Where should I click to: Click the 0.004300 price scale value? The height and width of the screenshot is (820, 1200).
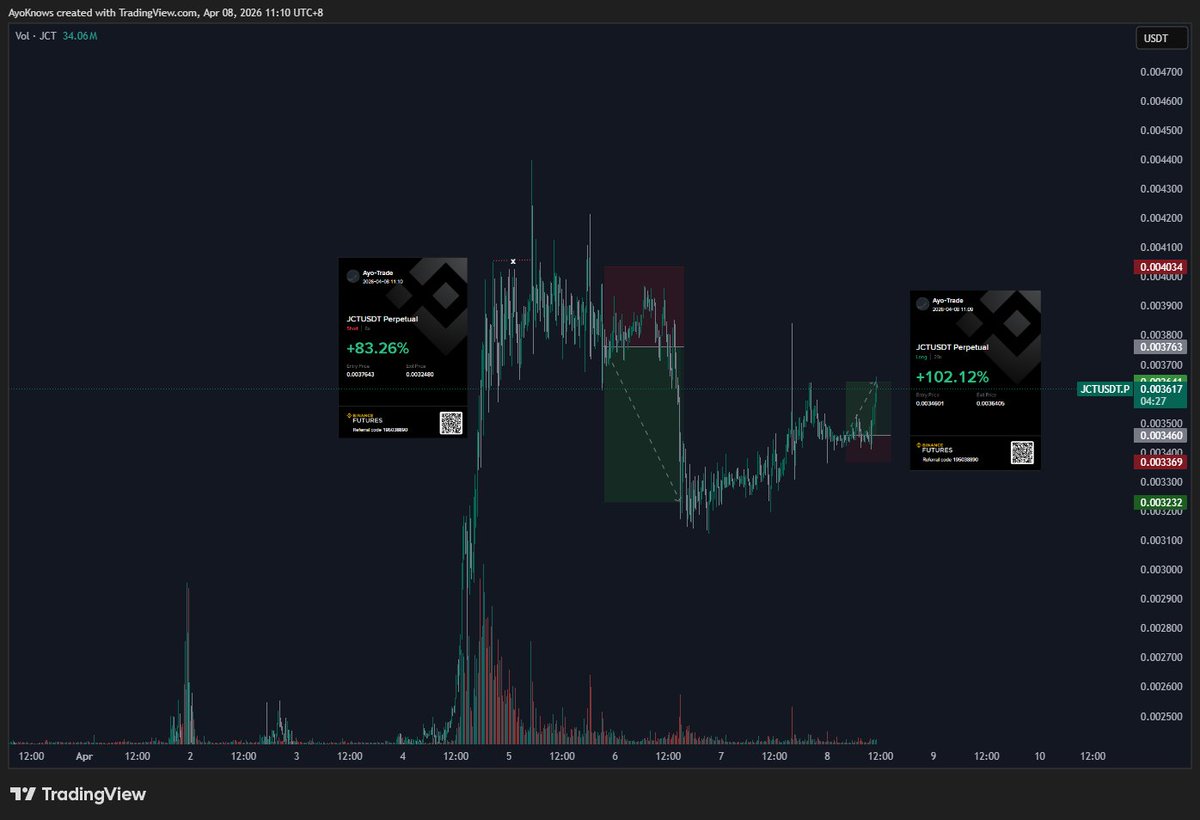coord(1160,189)
